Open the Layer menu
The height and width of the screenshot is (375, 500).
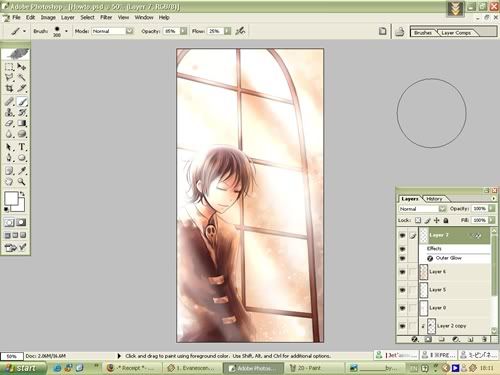point(67,17)
